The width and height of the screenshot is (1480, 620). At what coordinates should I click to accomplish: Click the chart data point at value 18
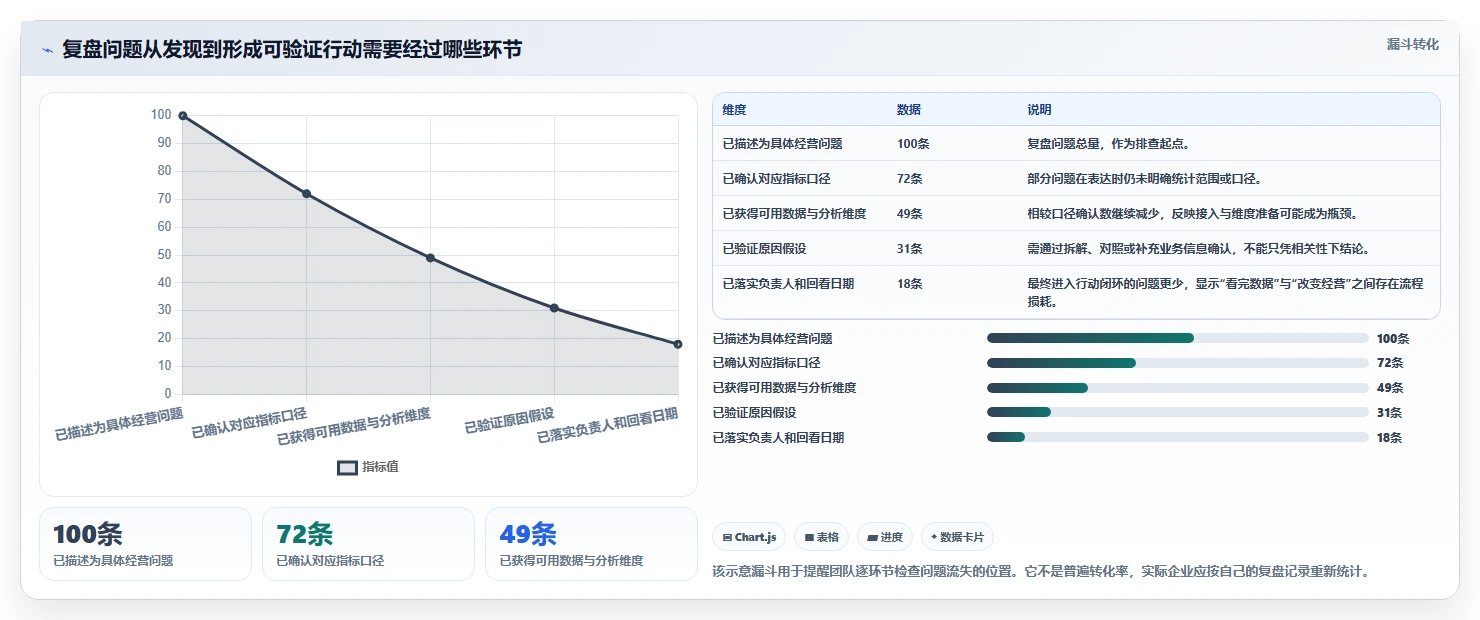[678, 344]
